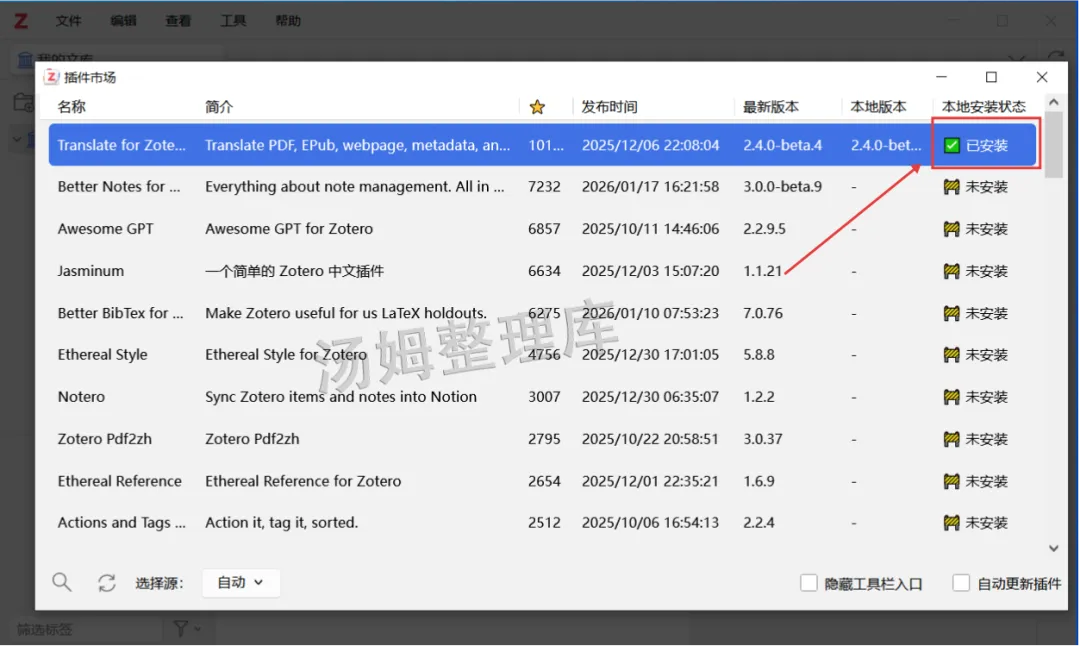
Task: Click description 一个简单的 Zotero 中文插件
Action: point(295,271)
